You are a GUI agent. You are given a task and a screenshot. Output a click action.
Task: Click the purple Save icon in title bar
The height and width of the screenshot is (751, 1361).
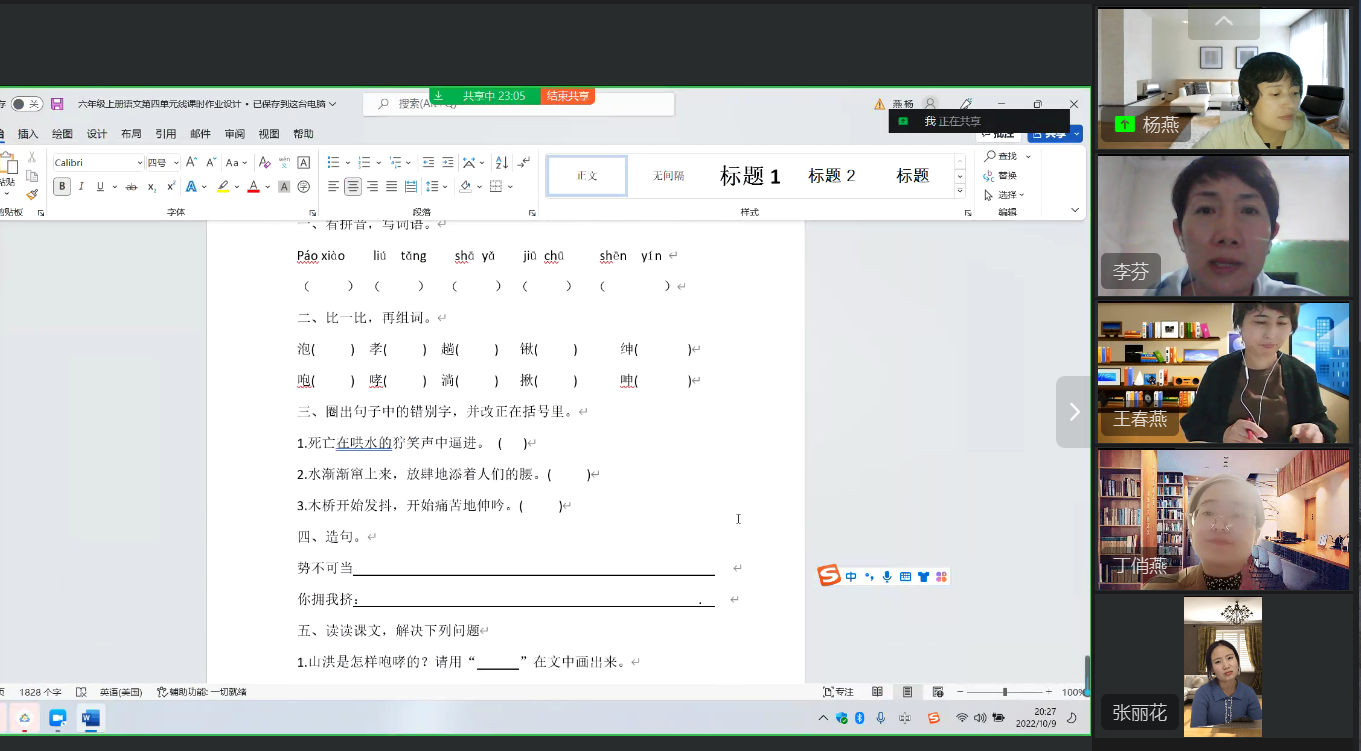pyautogui.click(x=57, y=104)
